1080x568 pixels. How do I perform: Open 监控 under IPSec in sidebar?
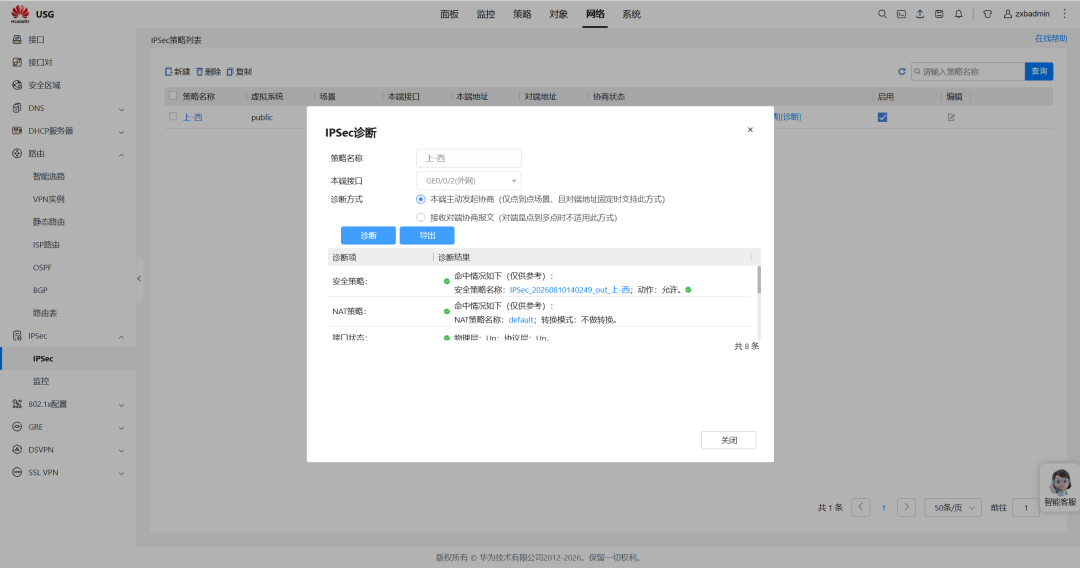[41, 381]
